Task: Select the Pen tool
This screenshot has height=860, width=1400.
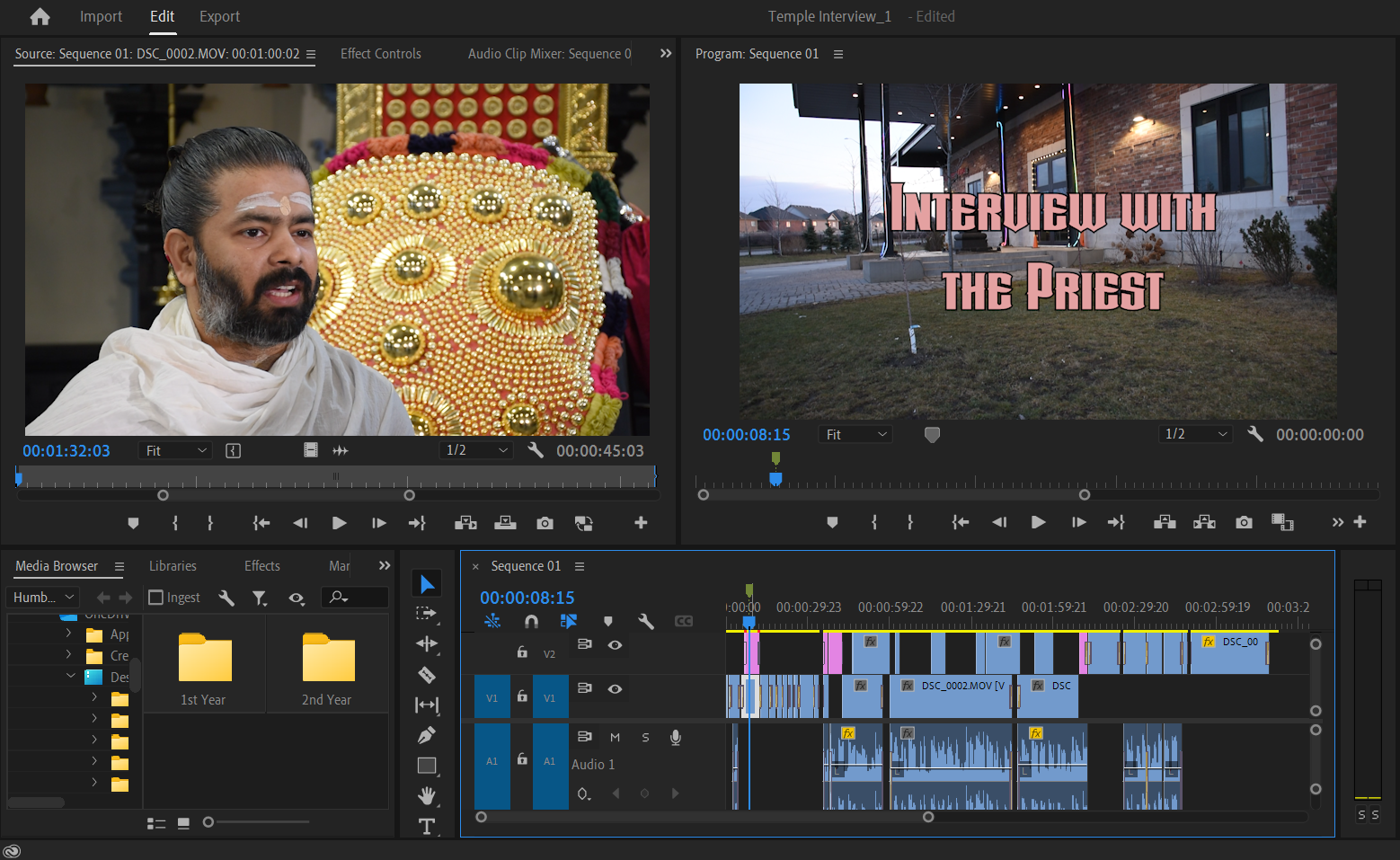Action: (x=427, y=734)
